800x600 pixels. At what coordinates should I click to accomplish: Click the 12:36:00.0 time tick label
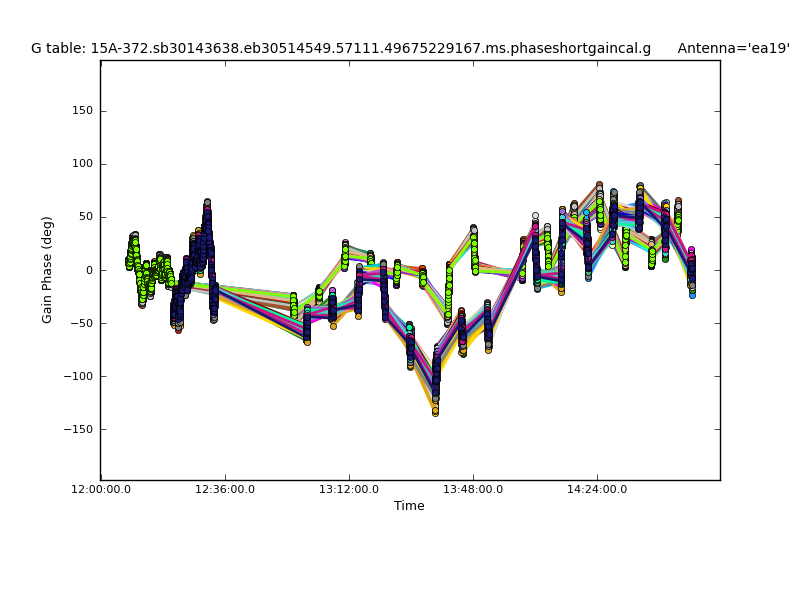point(225,489)
